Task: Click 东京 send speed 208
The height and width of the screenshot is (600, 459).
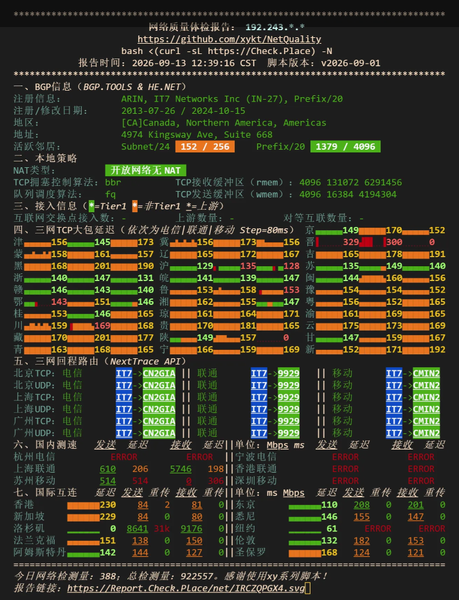Action: coord(361,505)
